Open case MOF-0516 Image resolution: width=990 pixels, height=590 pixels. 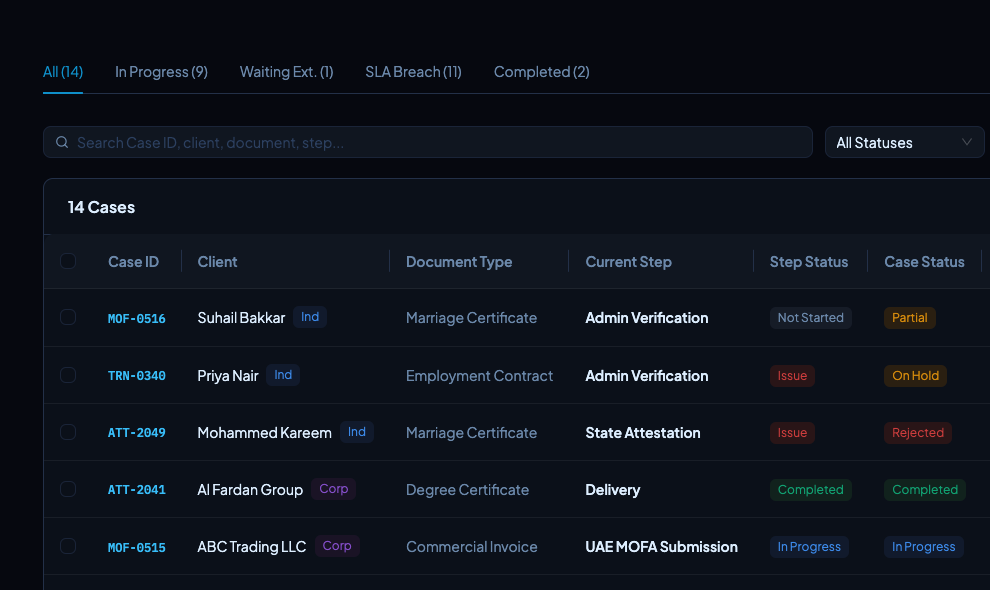pyautogui.click(x=136, y=318)
